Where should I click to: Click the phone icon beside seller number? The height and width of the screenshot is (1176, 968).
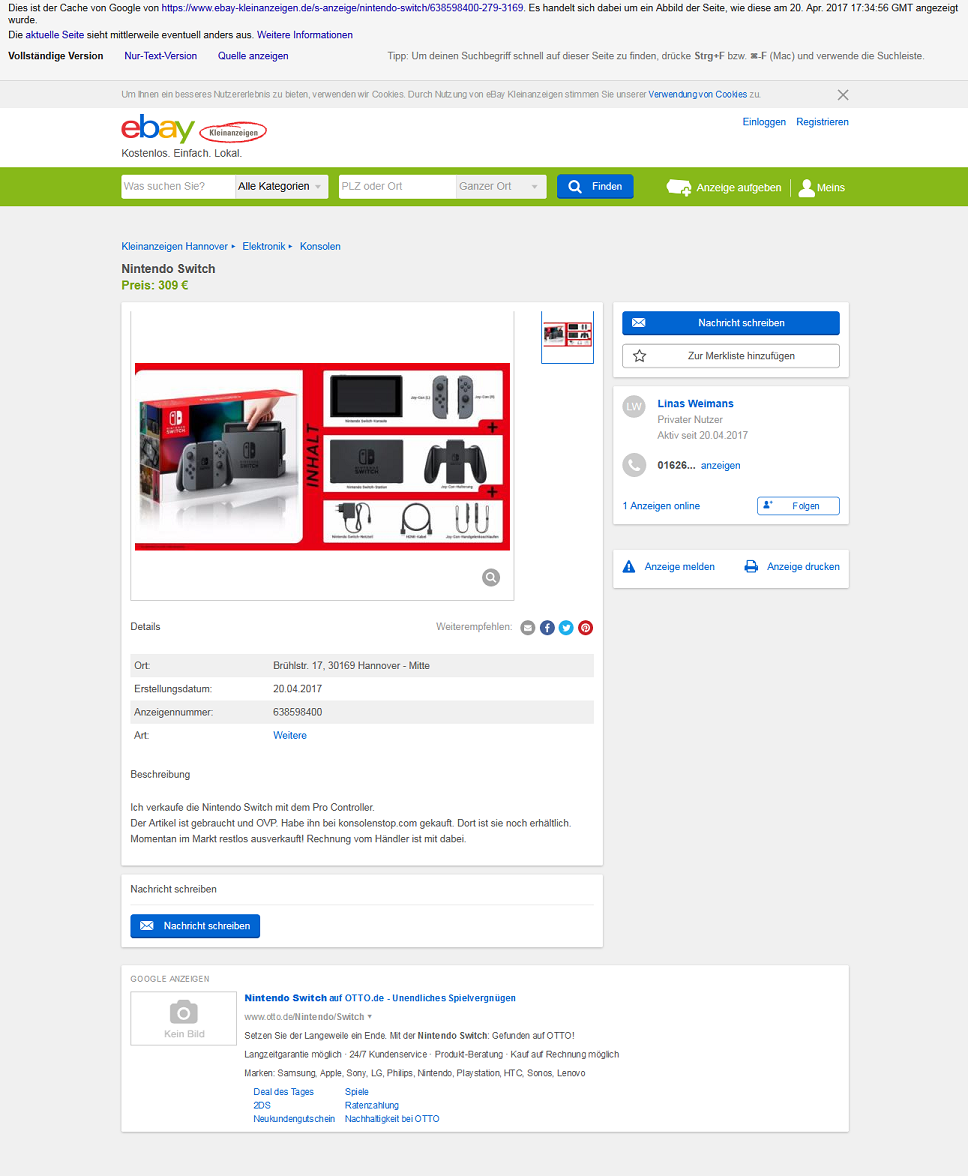(634, 465)
